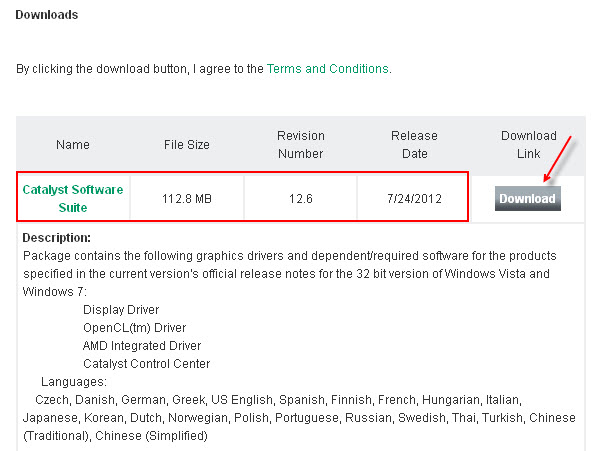Click the File Size column header
This screenshot has height=451, width=601.
(x=187, y=145)
